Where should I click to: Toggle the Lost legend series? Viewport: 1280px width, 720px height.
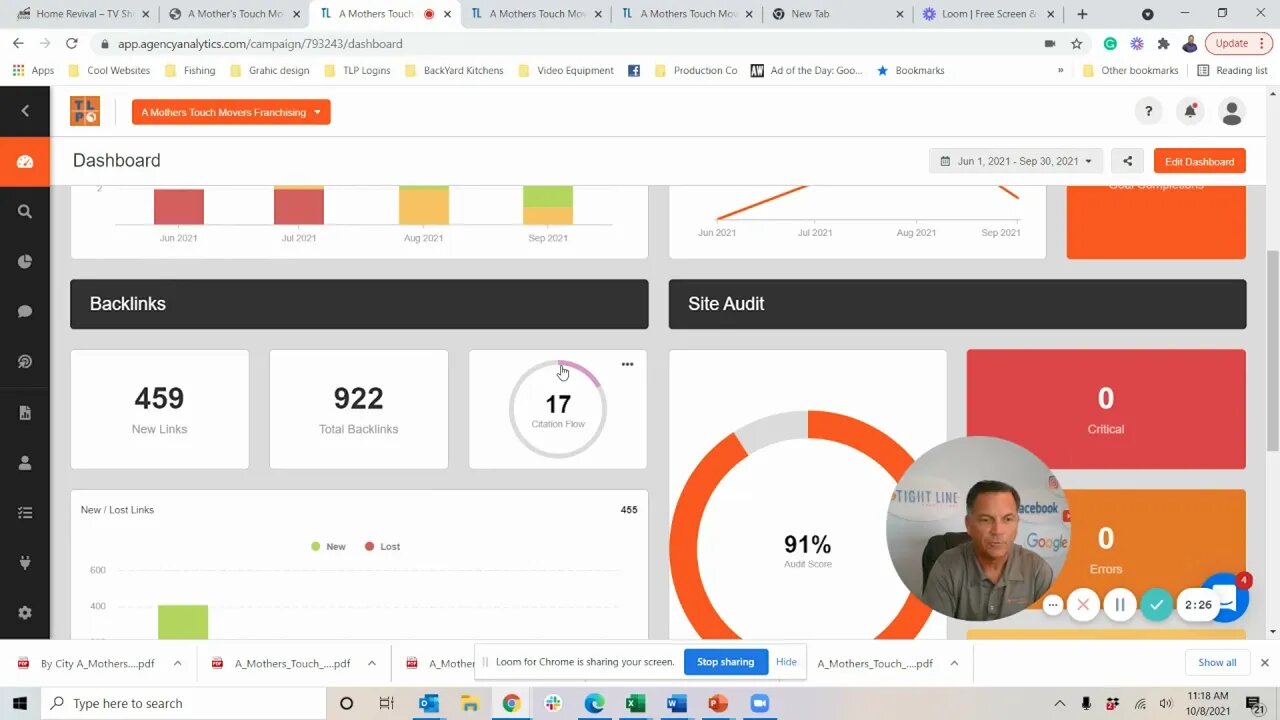tap(383, 546)
